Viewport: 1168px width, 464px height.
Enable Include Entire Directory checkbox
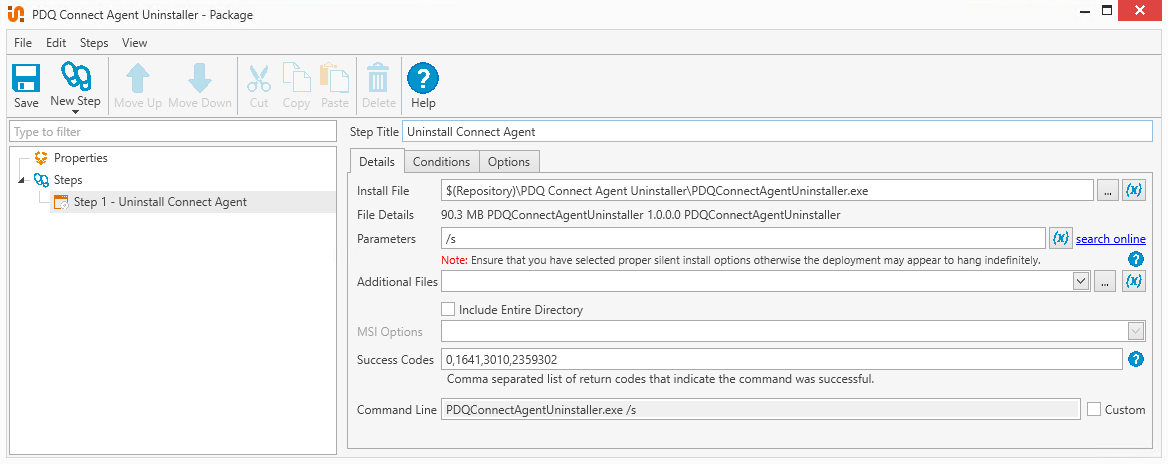[448, 309]
